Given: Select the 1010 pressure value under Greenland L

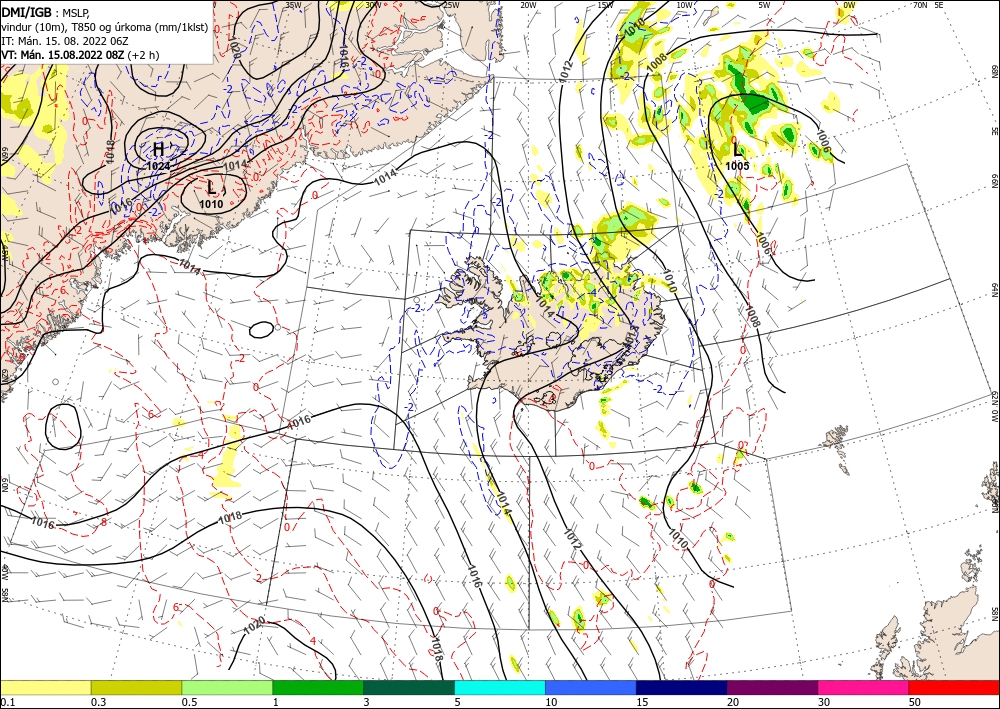Looking at the screenshot, I should click(x=211, y=204).
